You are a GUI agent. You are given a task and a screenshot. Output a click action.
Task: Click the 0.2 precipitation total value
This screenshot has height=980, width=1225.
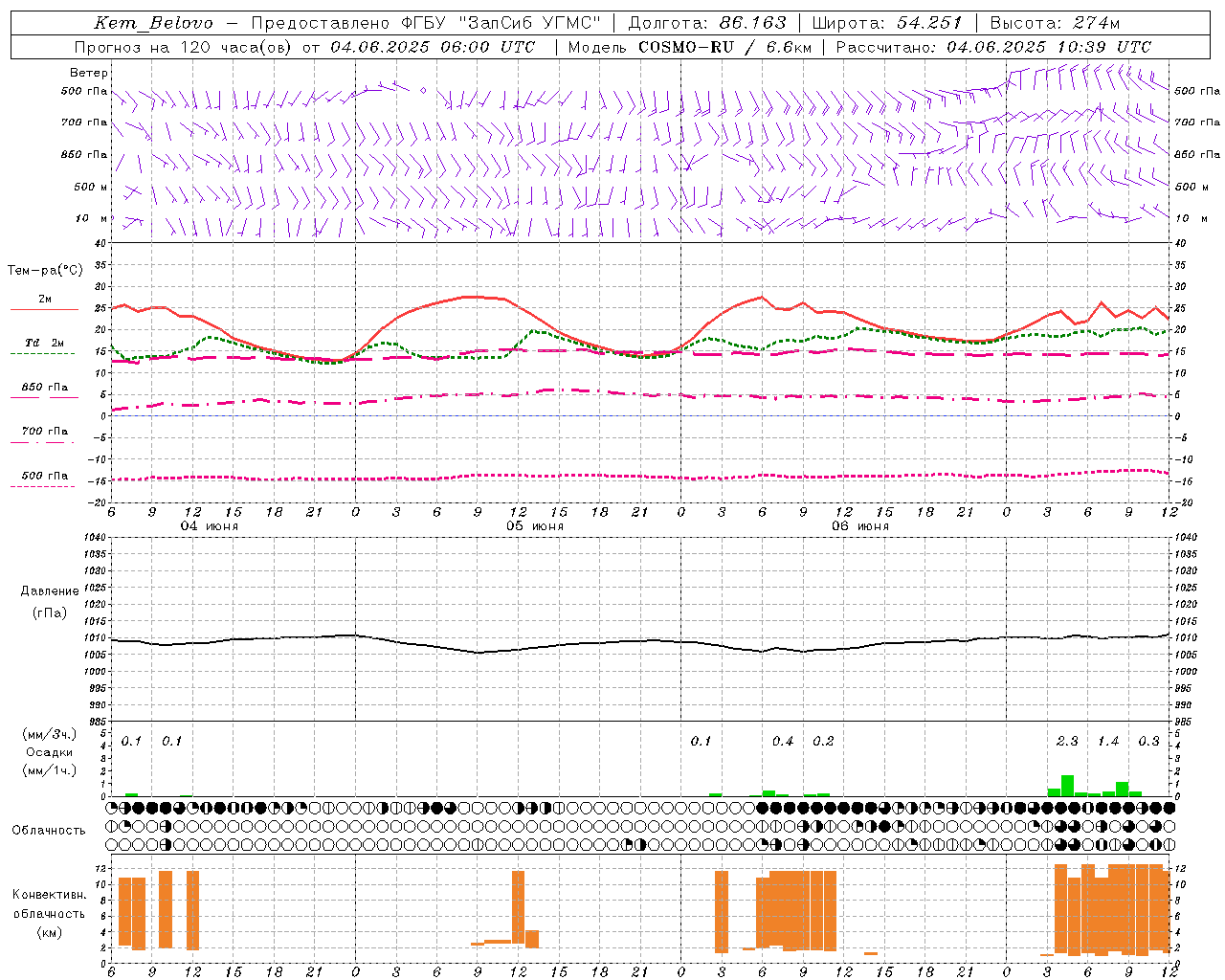click(823, 742)
